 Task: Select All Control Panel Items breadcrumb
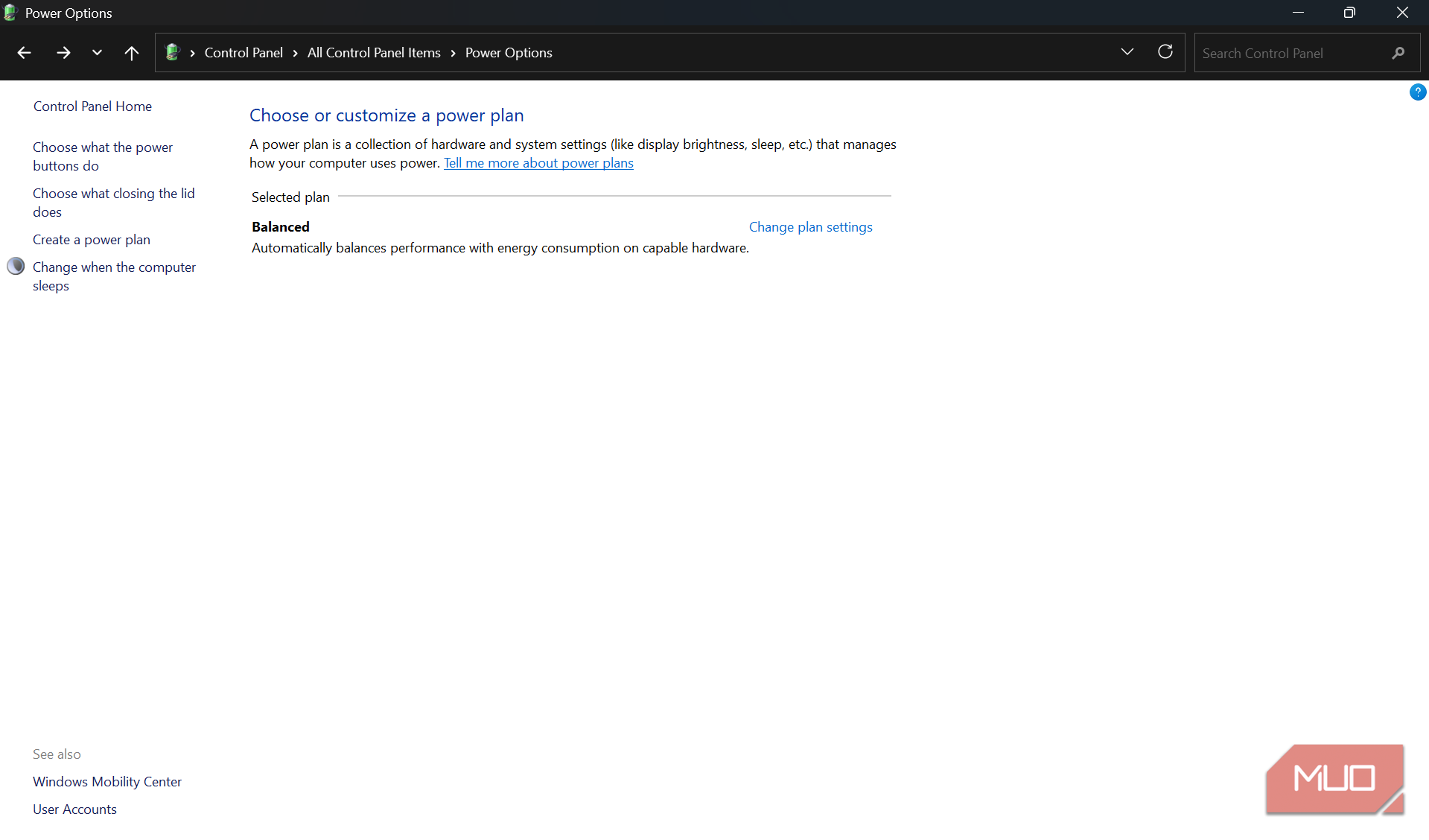click(x=374, y=53)
